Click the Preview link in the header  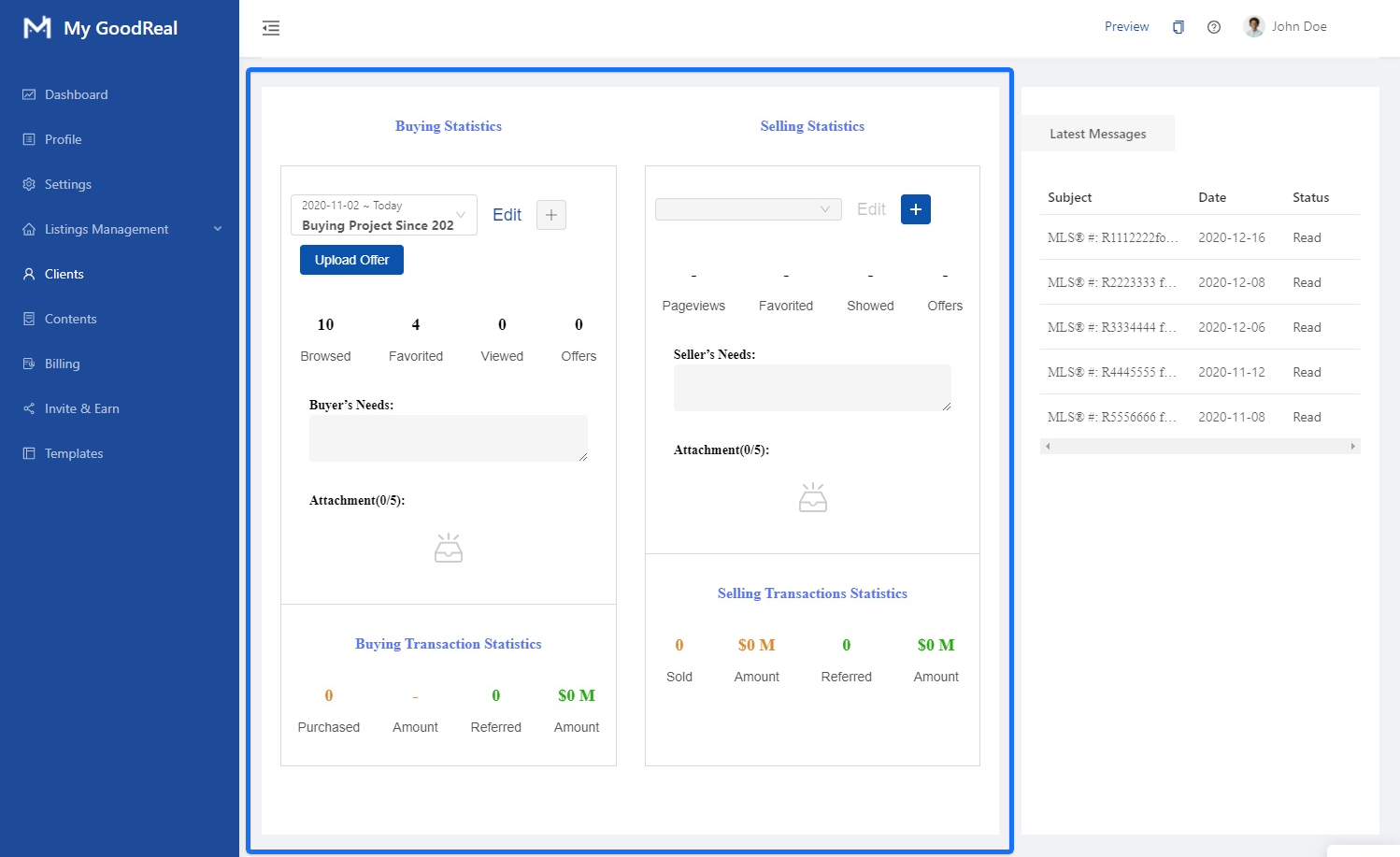pos(1126,27)
